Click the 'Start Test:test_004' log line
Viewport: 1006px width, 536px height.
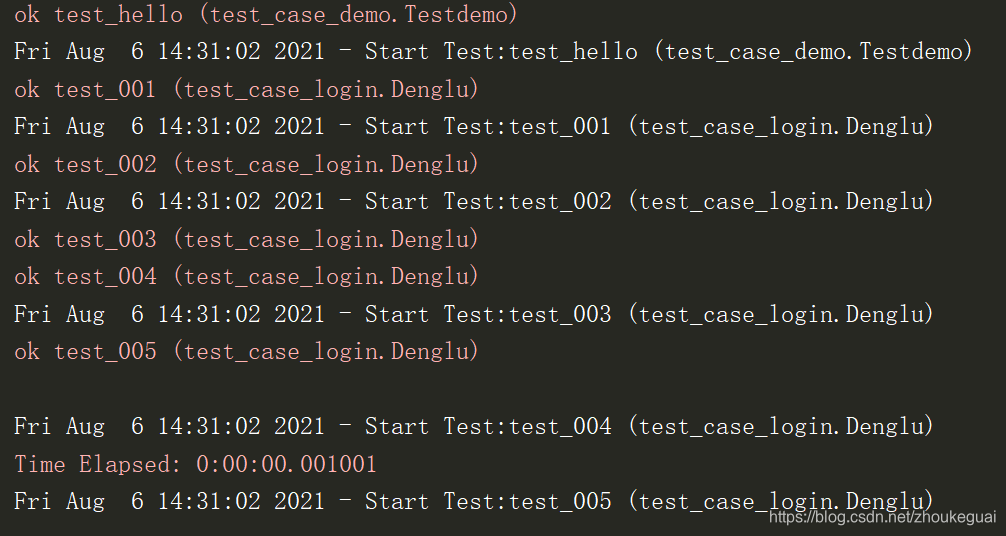pyautogui.click(x=473, y=426)
